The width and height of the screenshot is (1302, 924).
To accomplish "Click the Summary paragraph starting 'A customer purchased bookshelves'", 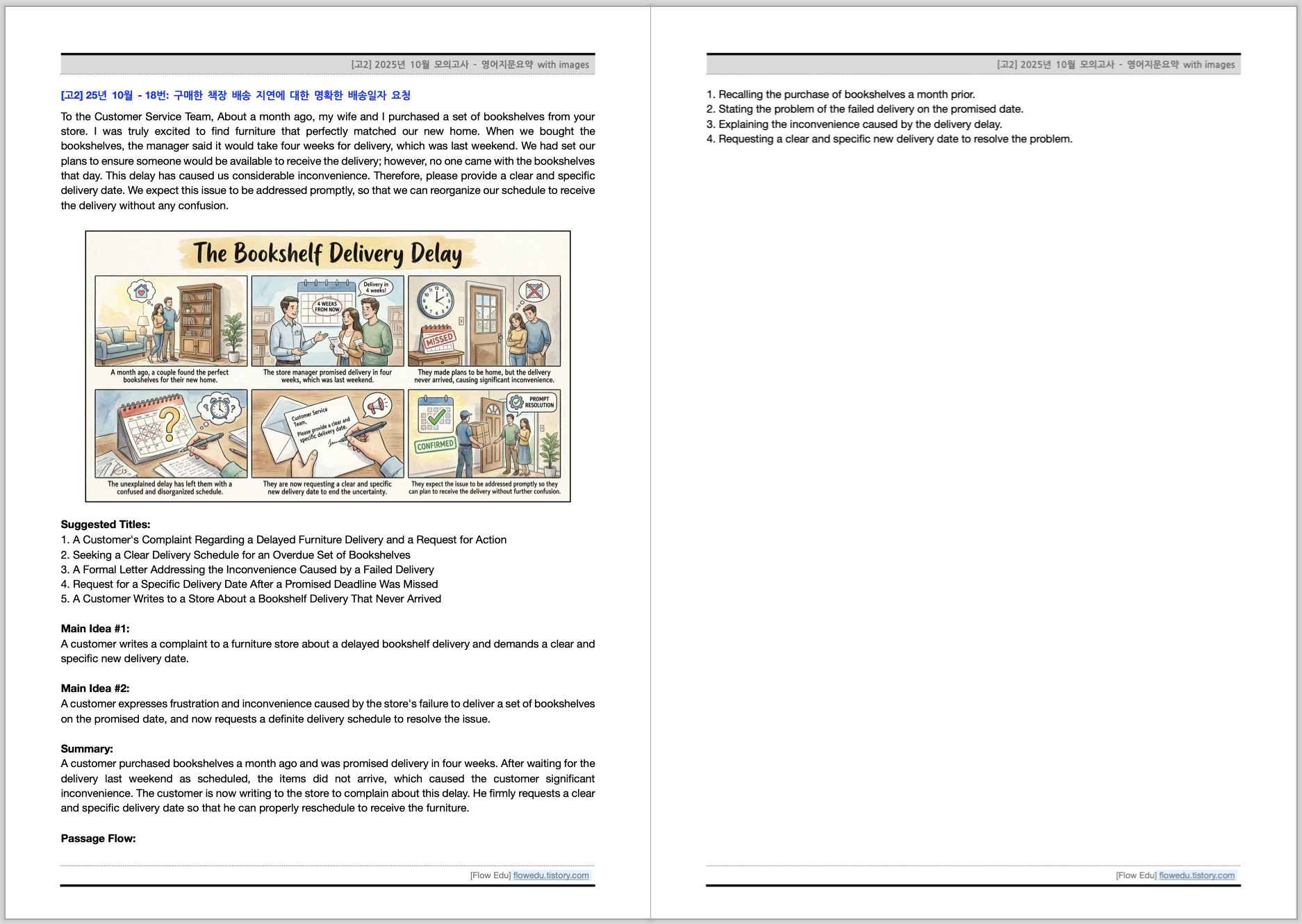I will pyautogui.click(x=328, y=786).
